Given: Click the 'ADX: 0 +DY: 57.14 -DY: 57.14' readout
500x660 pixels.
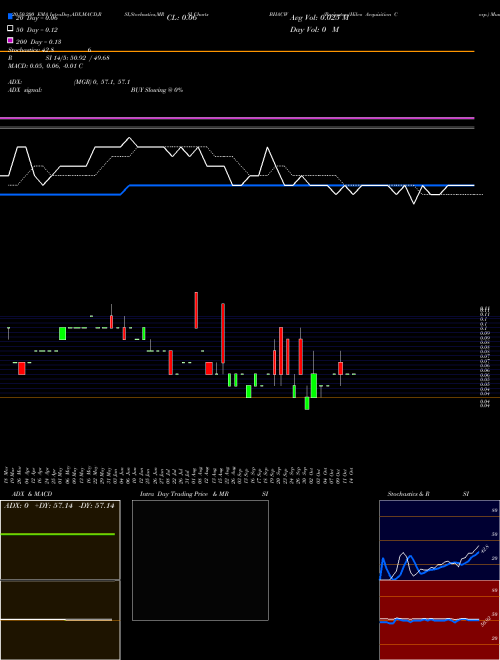Looking at the screenshot, I should coord(59,506).
